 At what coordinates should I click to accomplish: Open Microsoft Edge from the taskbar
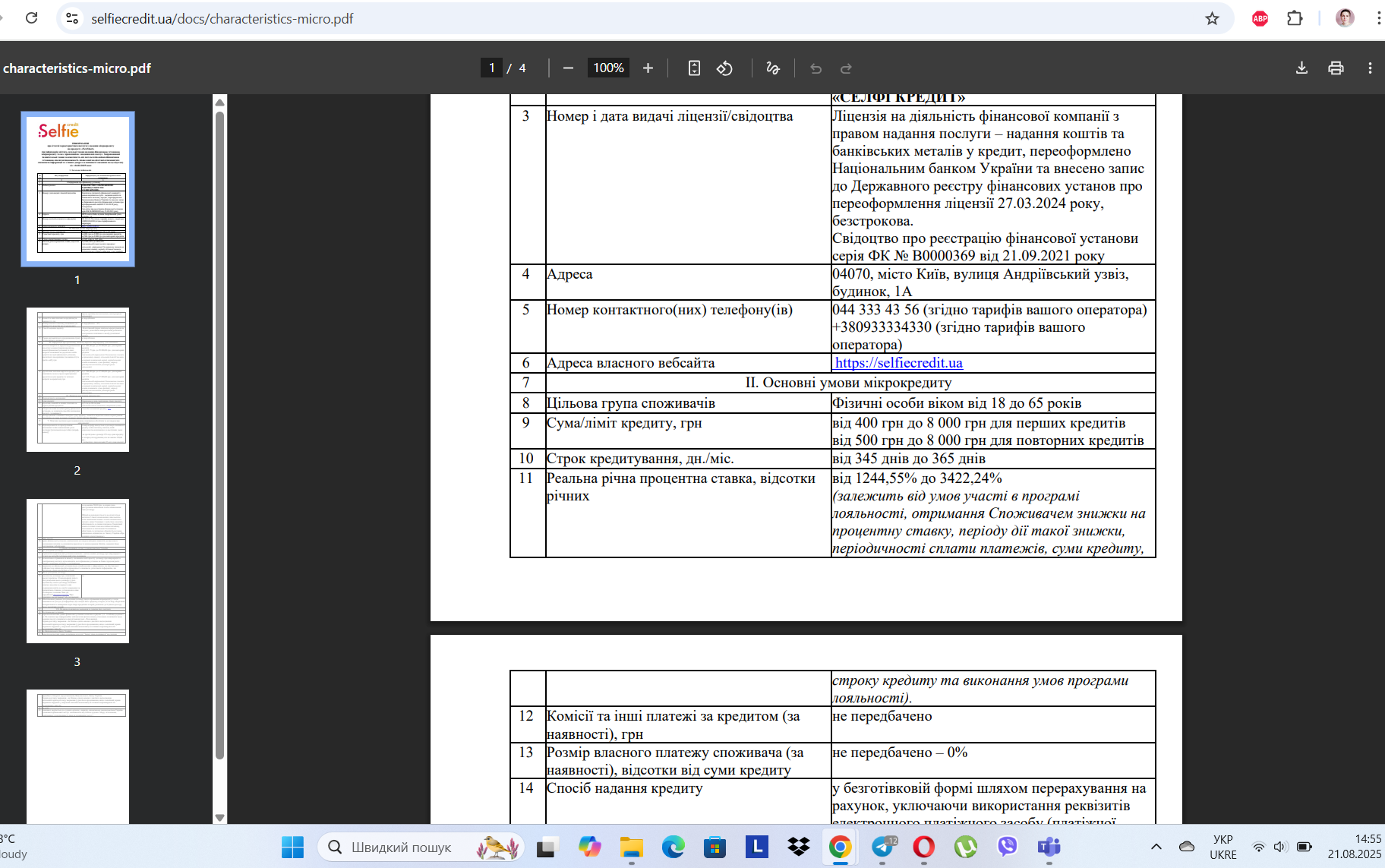(673, 847)
